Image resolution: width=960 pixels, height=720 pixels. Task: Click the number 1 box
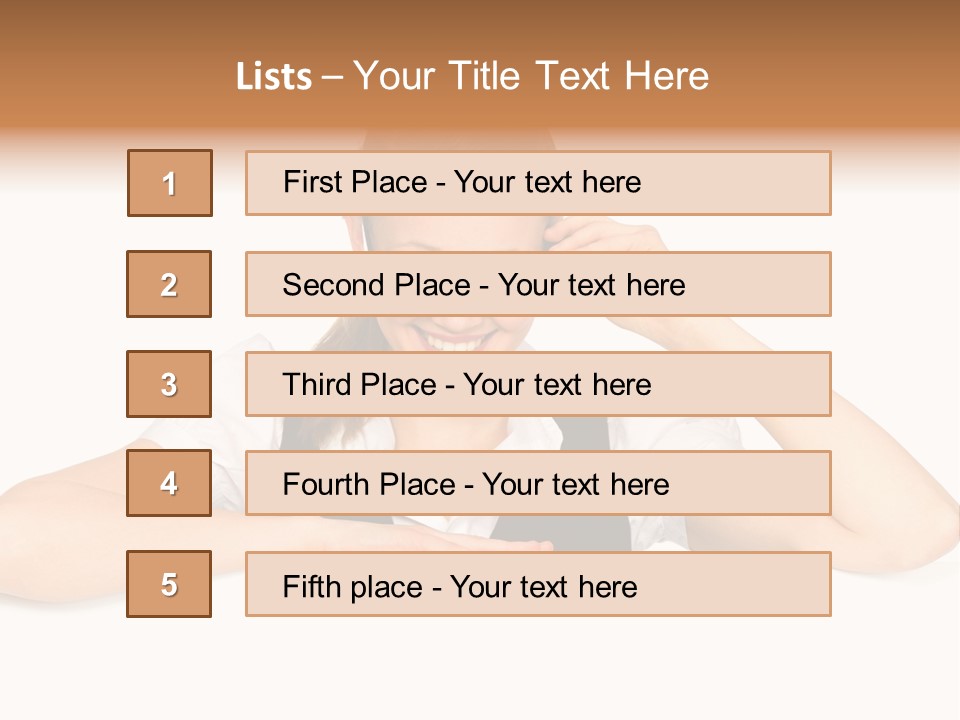click(x=170, y=183)
